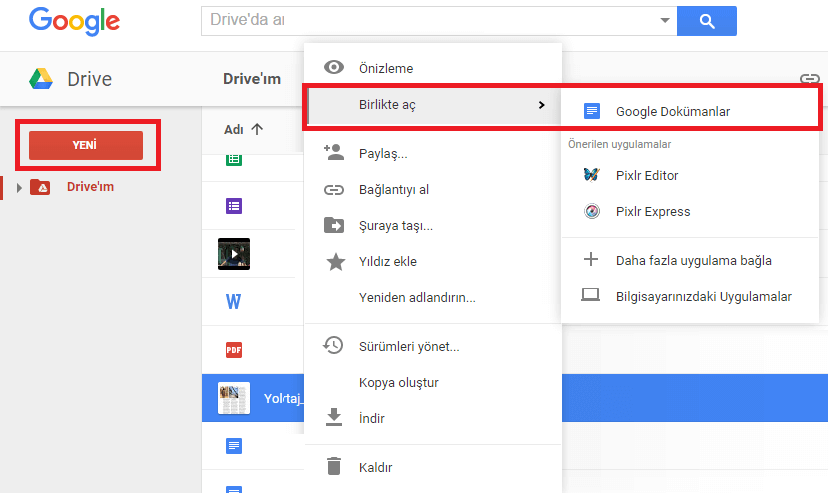Select the red PDF file icon
This screenshot has width=828, height=493.
234,349
